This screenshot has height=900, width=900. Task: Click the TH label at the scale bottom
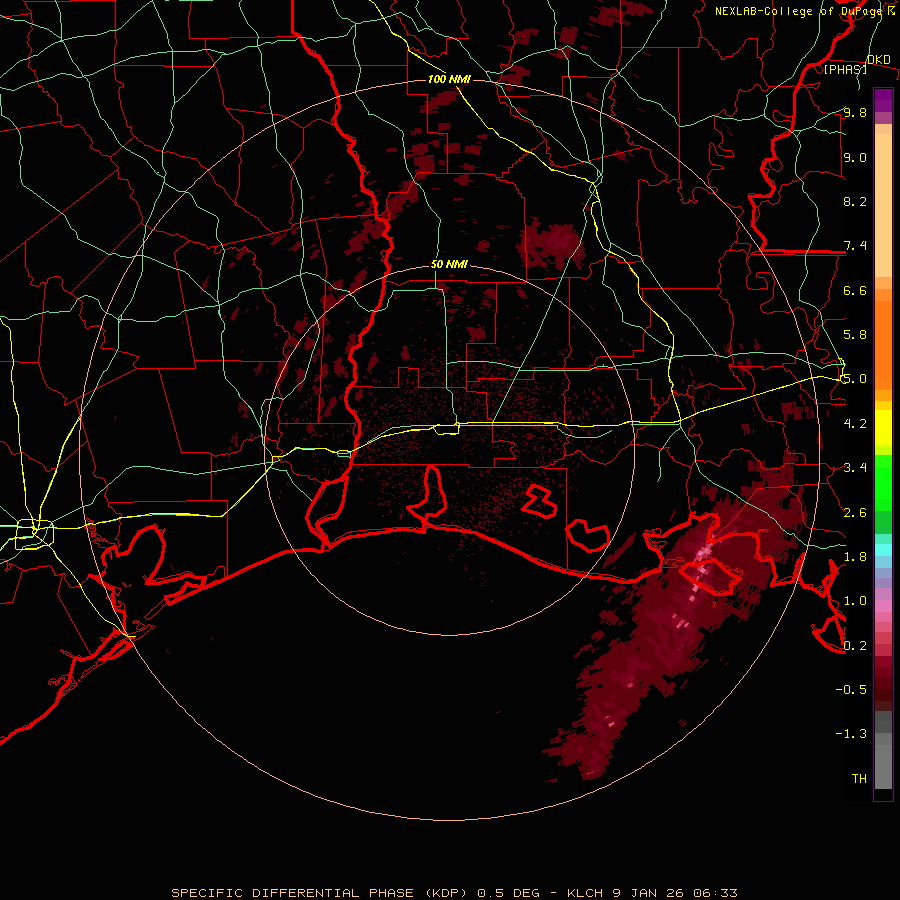(x=859, y=779)
